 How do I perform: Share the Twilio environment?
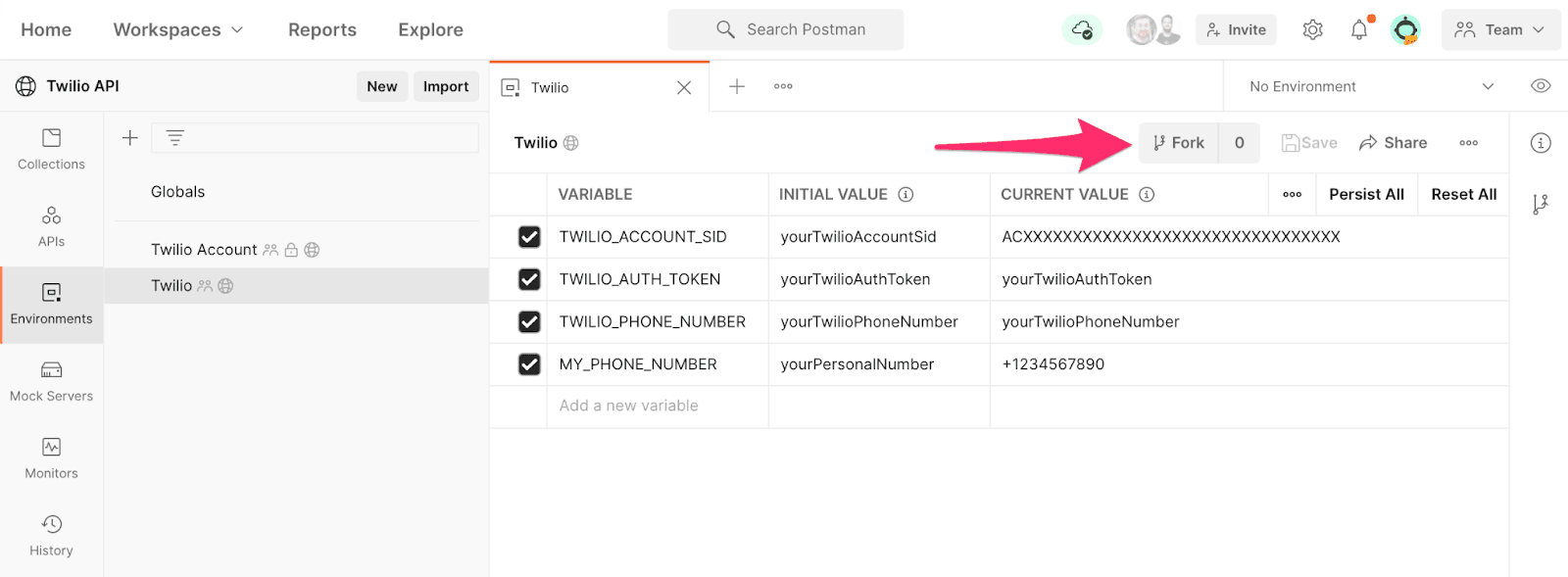1393,143
